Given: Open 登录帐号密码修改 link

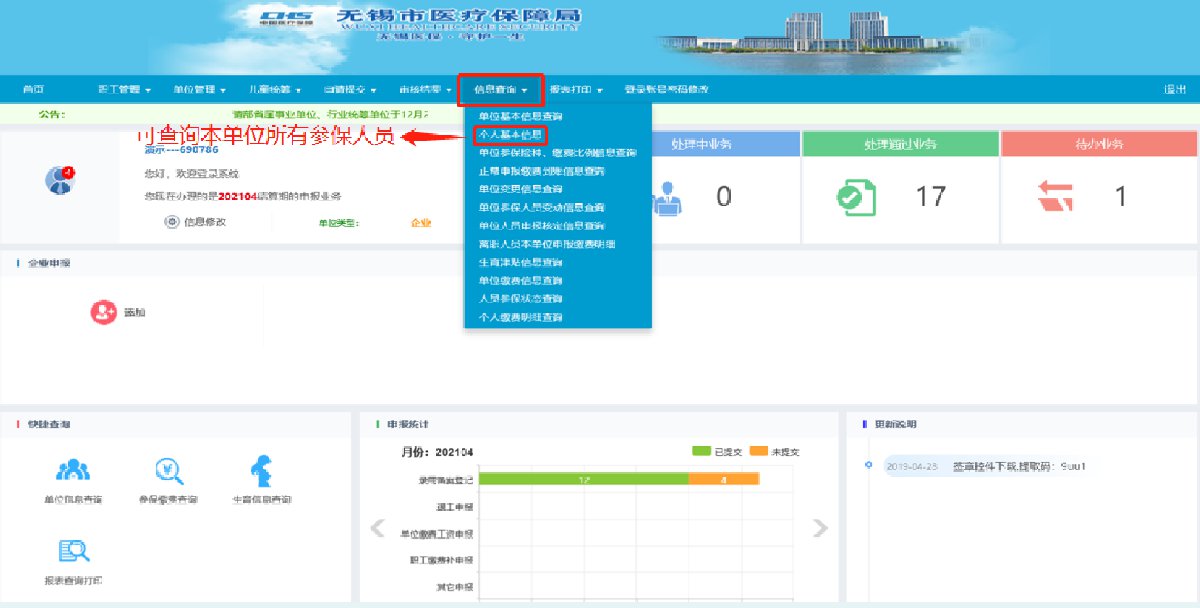Looking at the screenshot, I should click(x=666, y=90).
